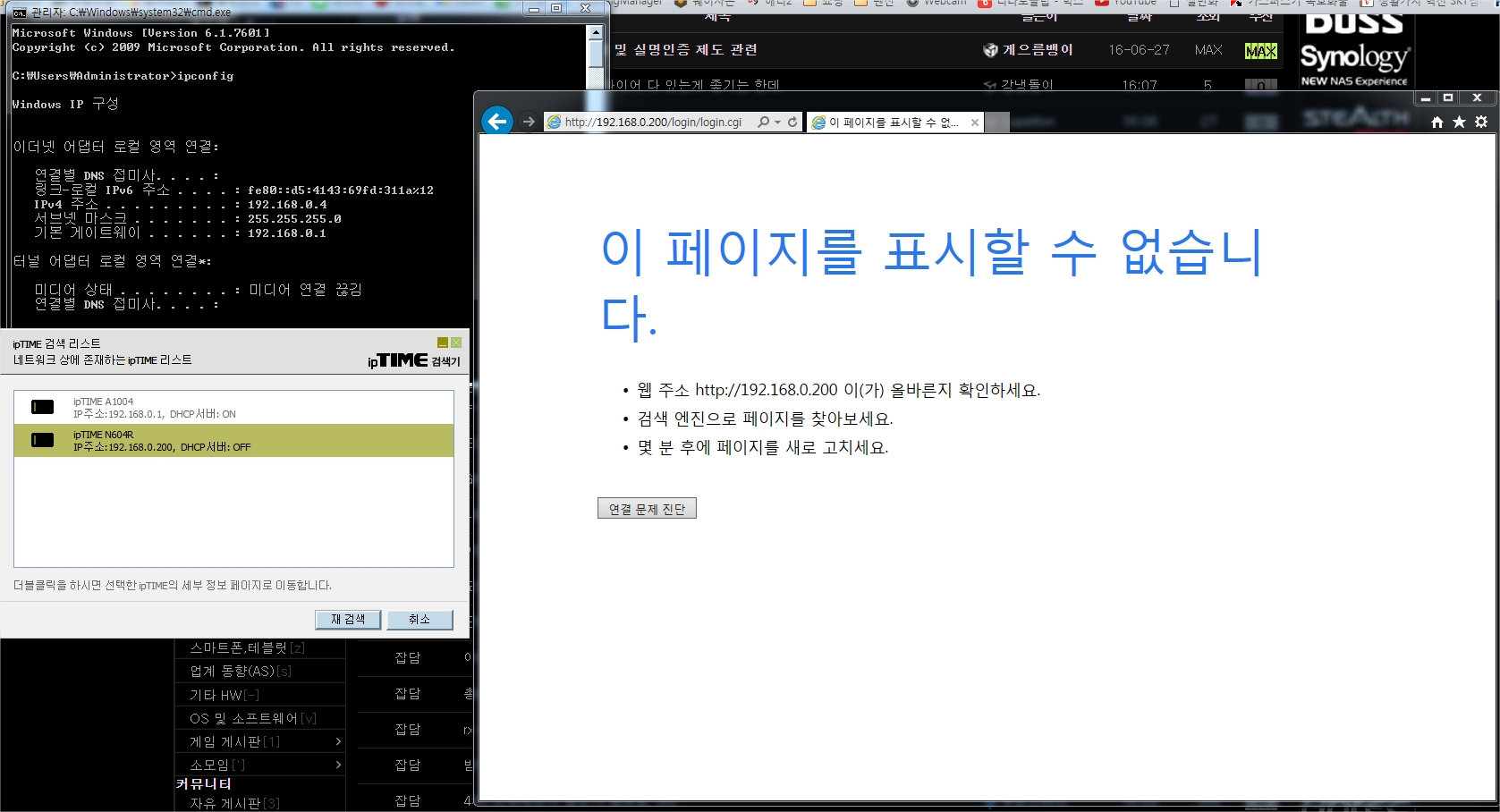Image resolution: width=1500 pixels, height=812 pixels.
Task: Click the refresh icon in the address bar
Action: pos(792,122)
